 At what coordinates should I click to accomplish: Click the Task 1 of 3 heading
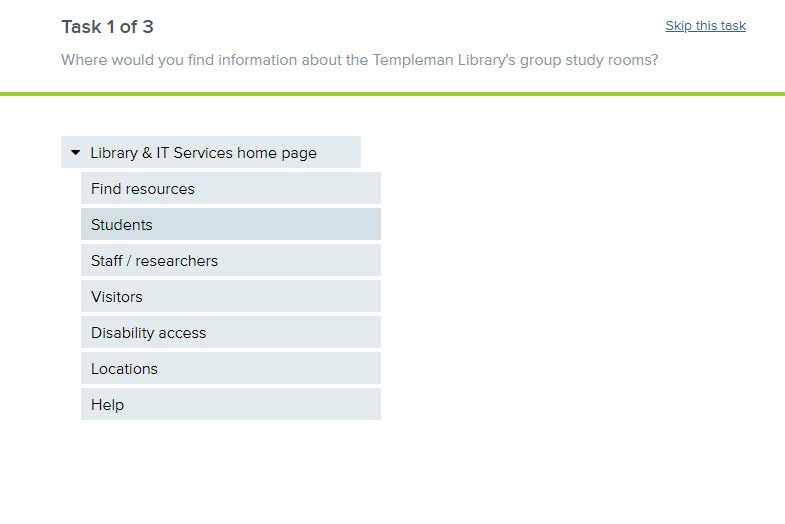point(107,27)
